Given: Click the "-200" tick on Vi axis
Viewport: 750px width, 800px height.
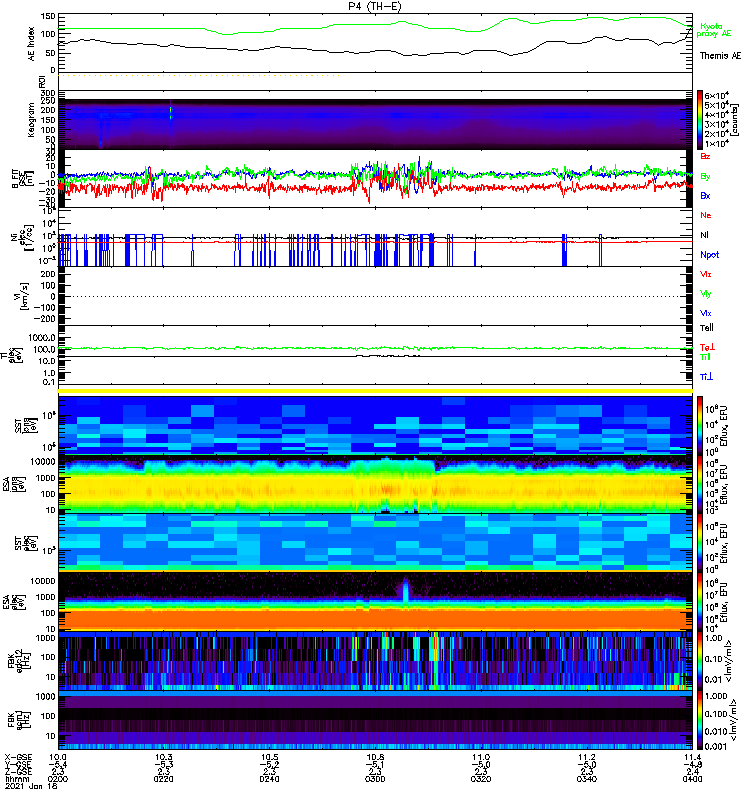Looking at the screenshot, I should coord(43,319).
